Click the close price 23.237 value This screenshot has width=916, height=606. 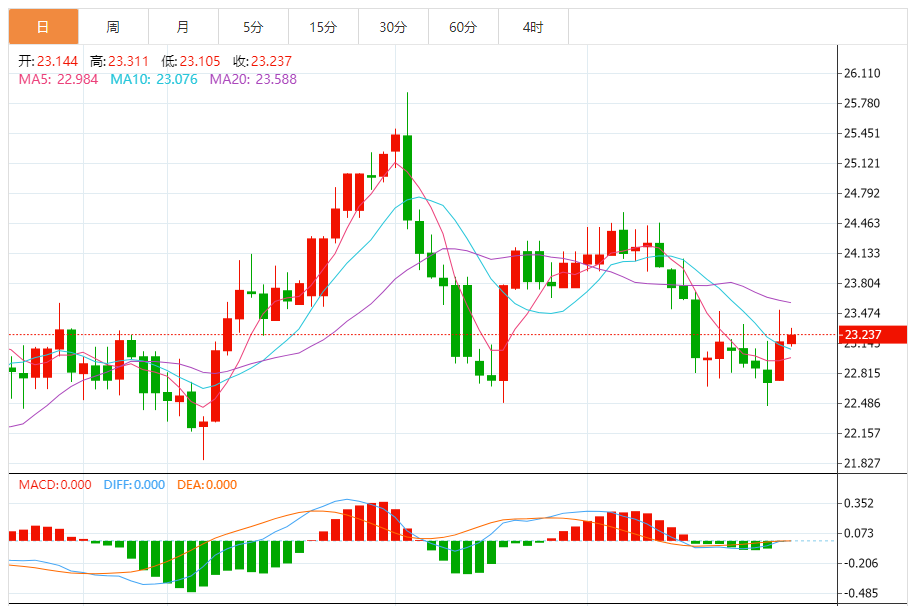(x=271, y=61)
